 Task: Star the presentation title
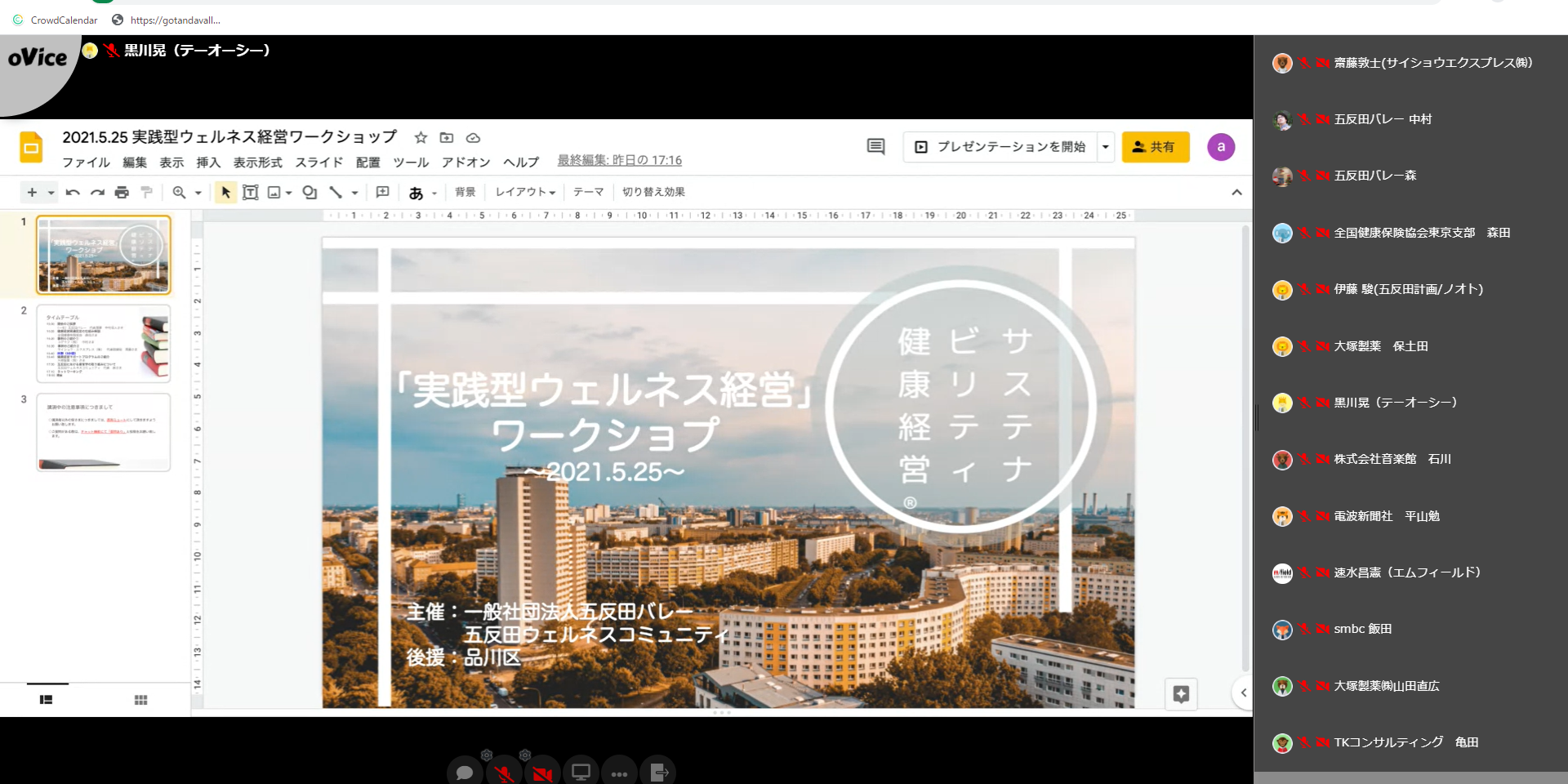pyautogui.click(x=421, y=138)
